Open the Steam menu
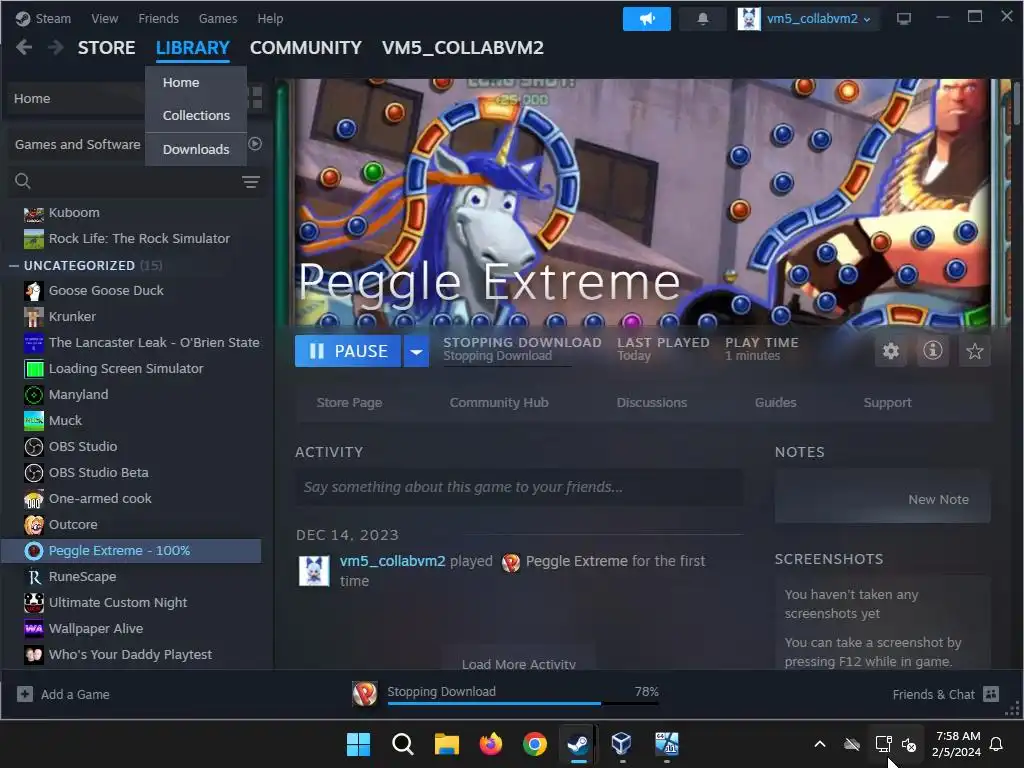The width and height of the screenshot is (1024, 768). [x=53, y=18]
